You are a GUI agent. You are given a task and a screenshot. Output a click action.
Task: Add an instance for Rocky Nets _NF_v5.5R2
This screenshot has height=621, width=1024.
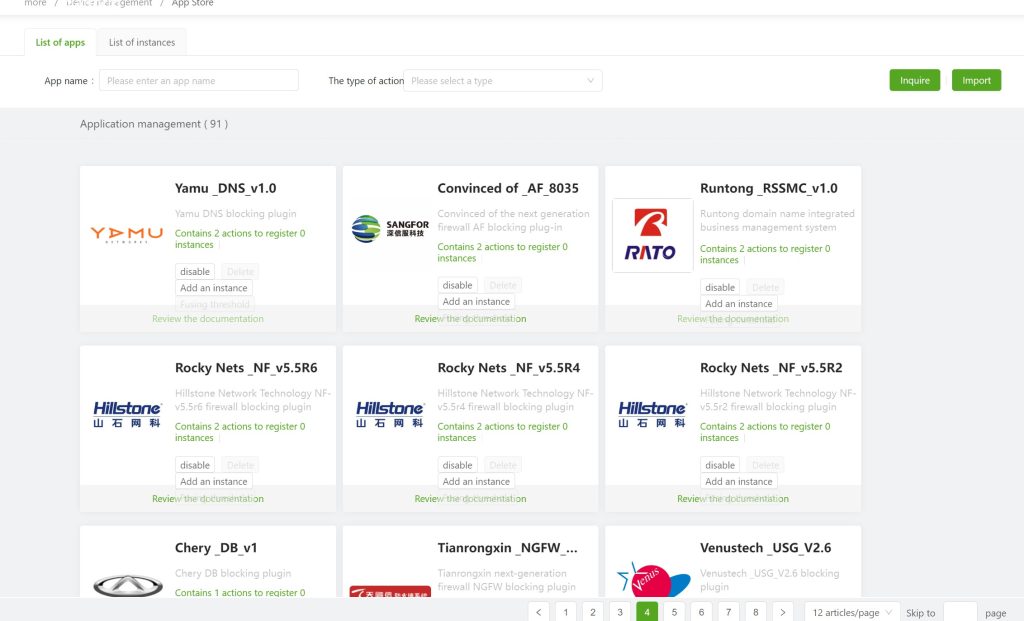pos(739,481)
